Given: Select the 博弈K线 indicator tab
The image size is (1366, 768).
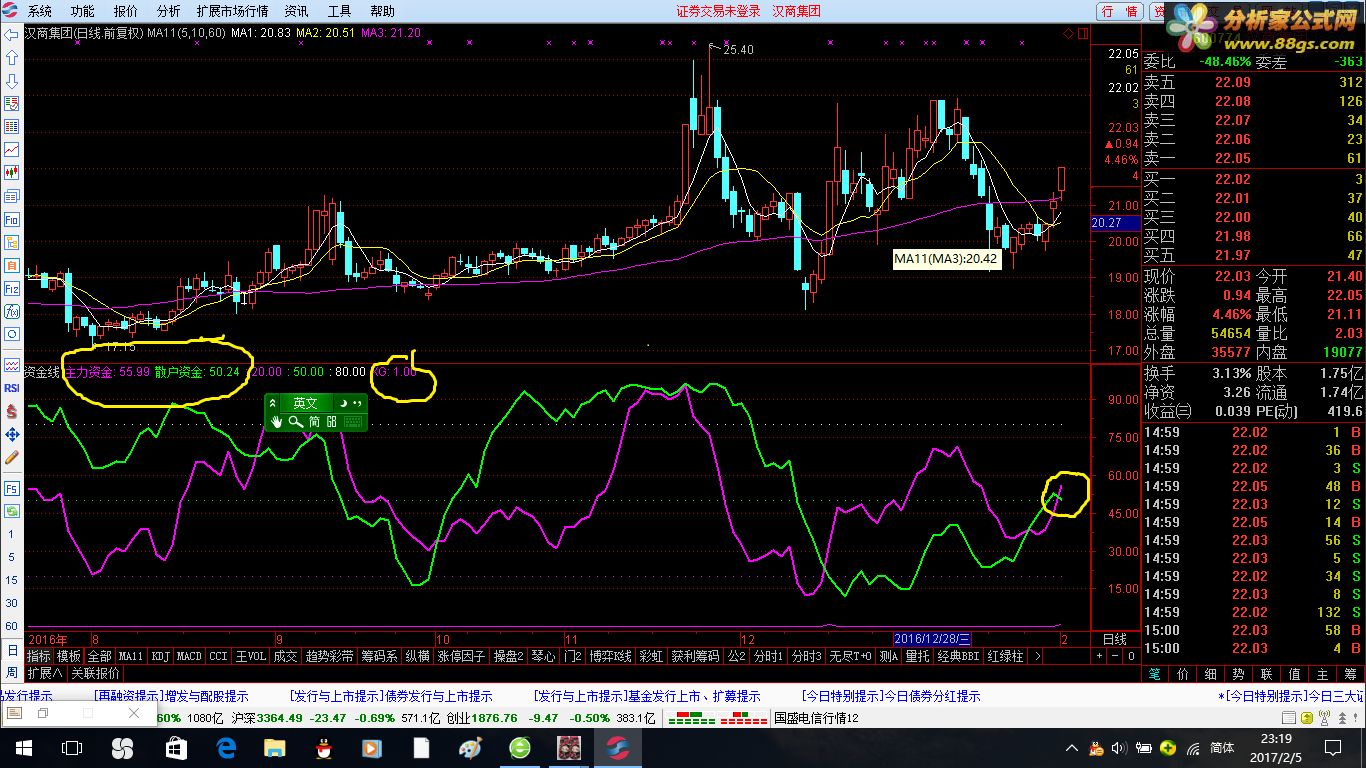Looking at the screenshot, I should click(x=611, y=656).
